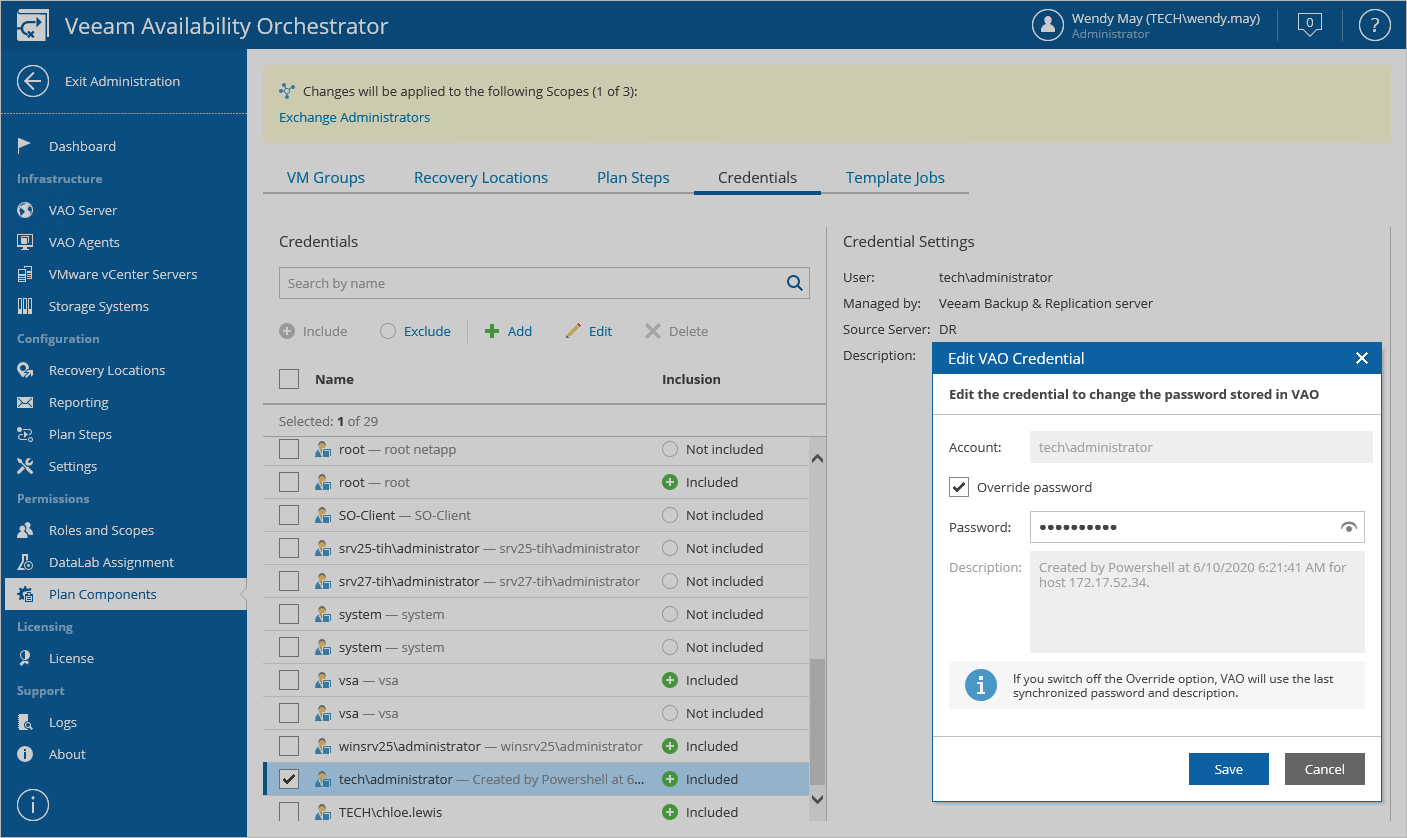Deselect the tech\administrator row checkbox
The image size is (1407, 838).
pos(289,779)
